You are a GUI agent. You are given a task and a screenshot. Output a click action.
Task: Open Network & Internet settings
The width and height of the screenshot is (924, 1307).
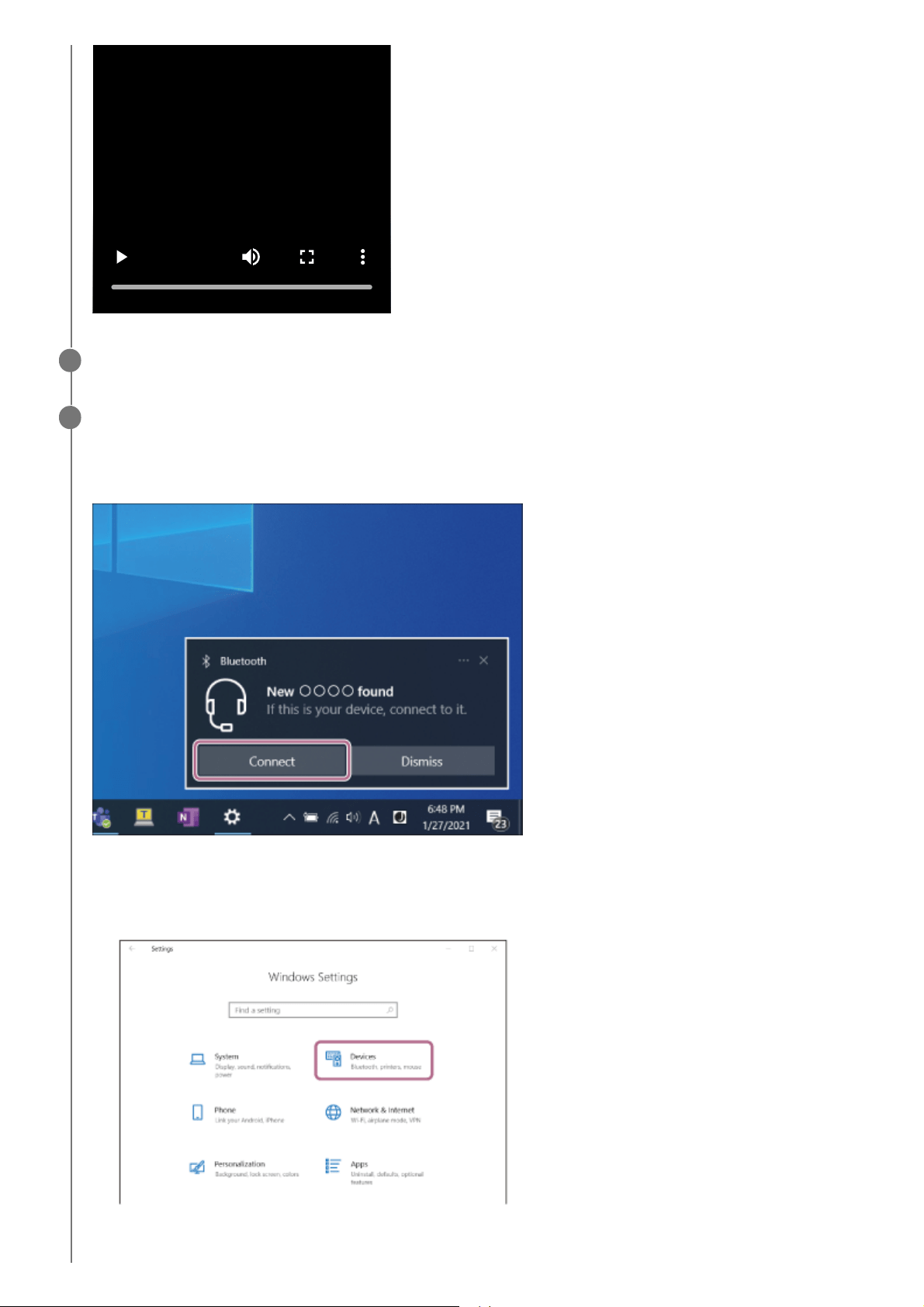point(373,1115)
